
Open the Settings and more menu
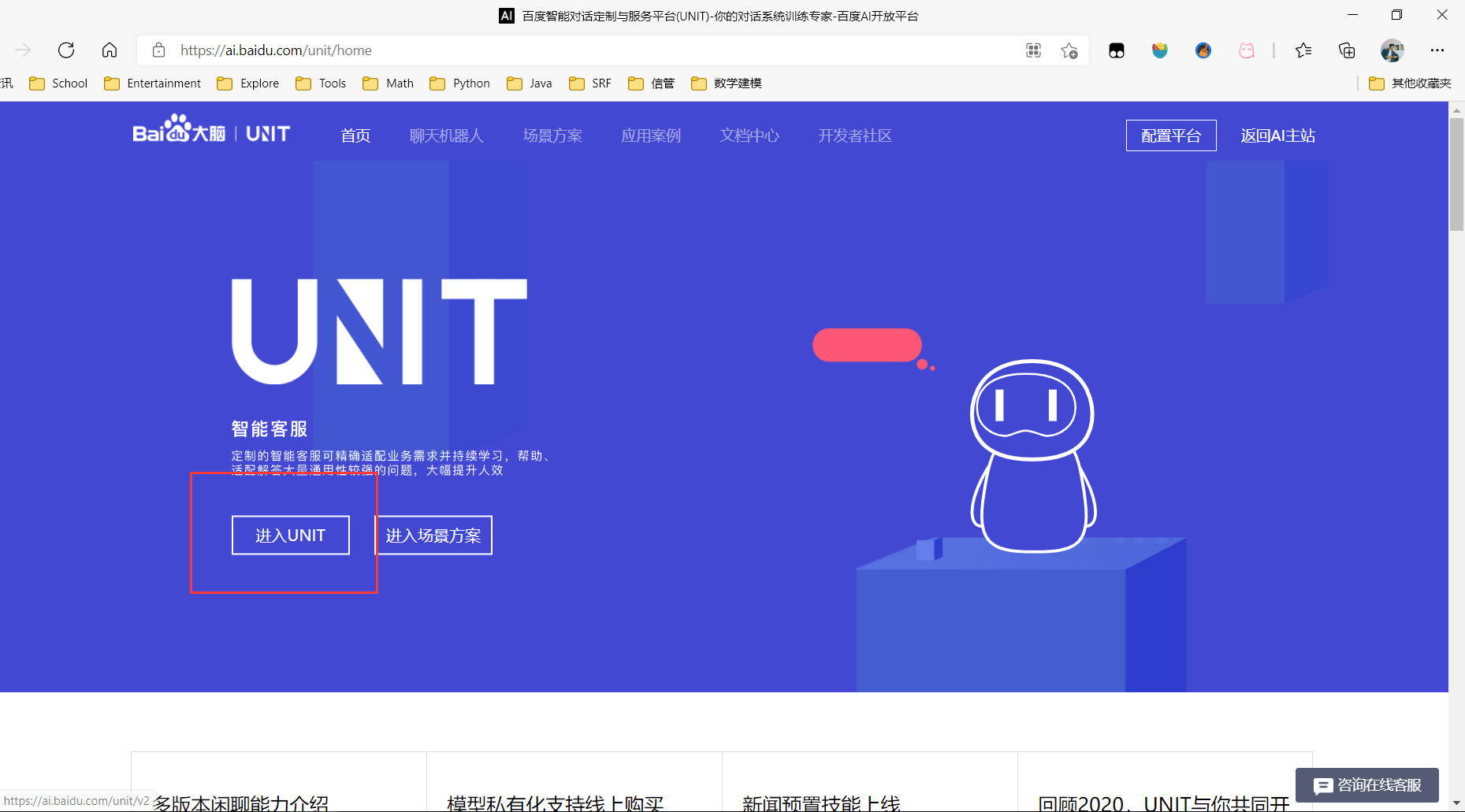pyautogui.click(x=1437, y=50)
